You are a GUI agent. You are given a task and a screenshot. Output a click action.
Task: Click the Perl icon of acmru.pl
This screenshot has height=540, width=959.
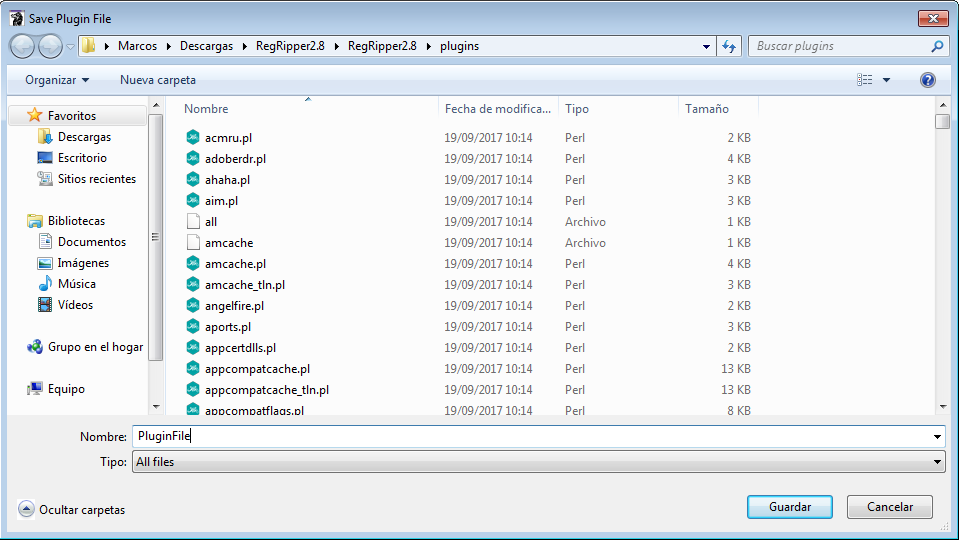pyautogui.click(x=194, y=138)
